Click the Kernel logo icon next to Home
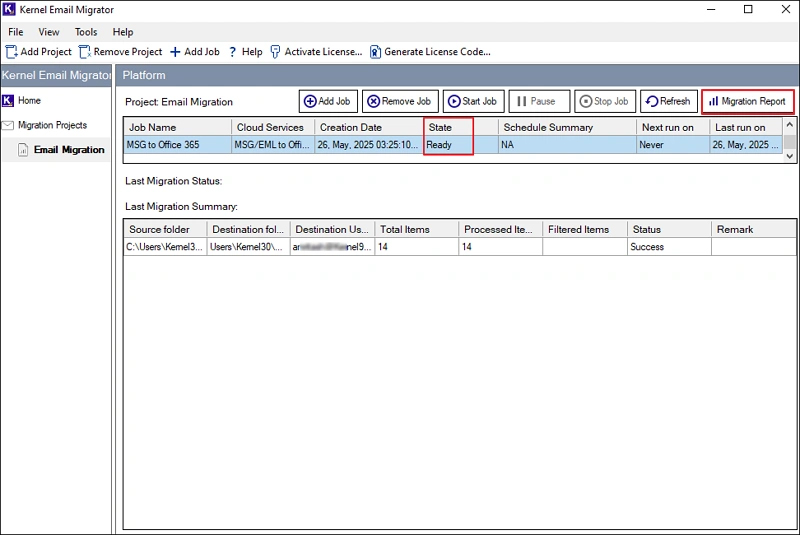800x535 pixels. pos(8,100)
